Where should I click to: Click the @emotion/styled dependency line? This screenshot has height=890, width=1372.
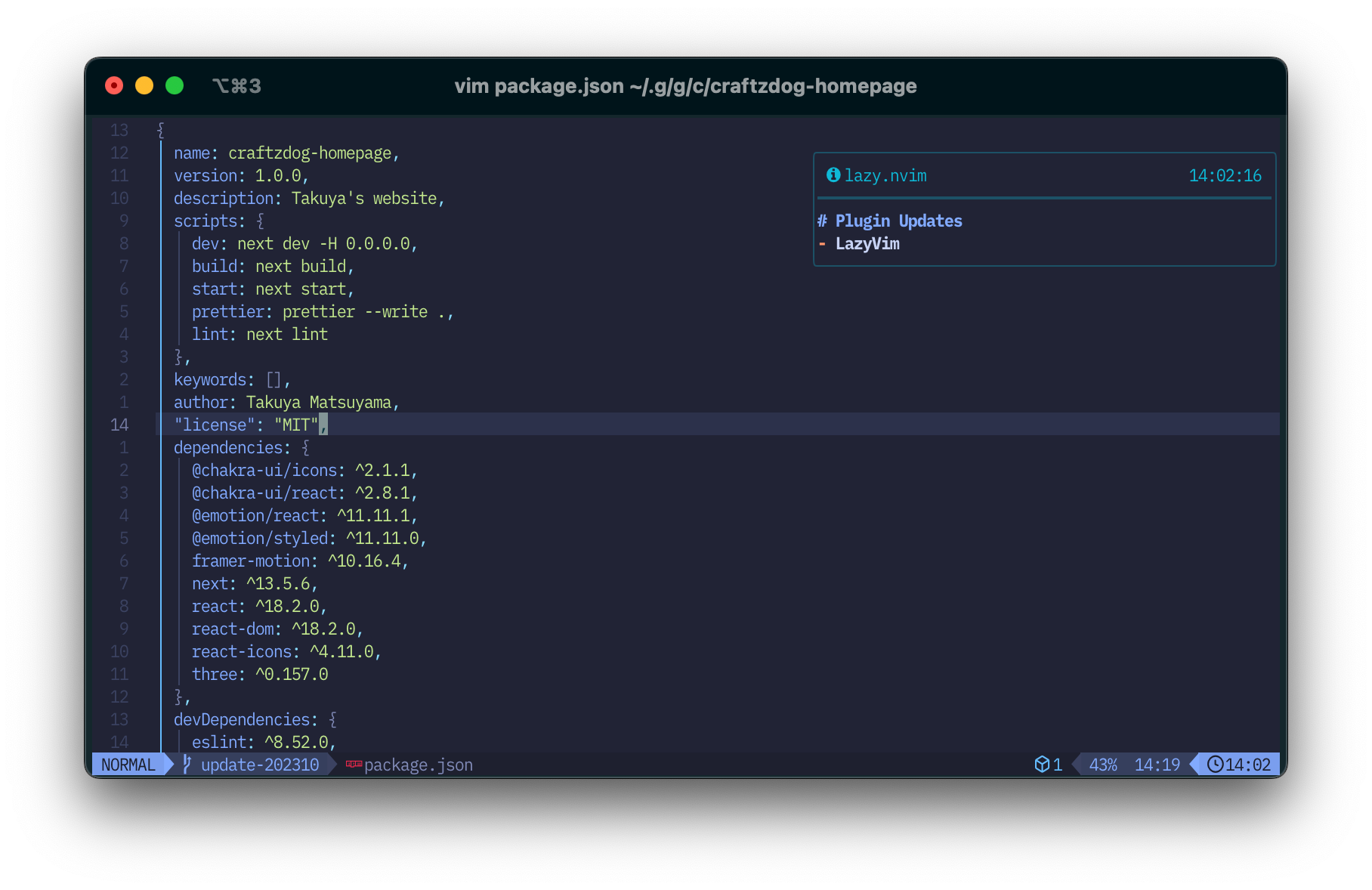click(309, 538)
